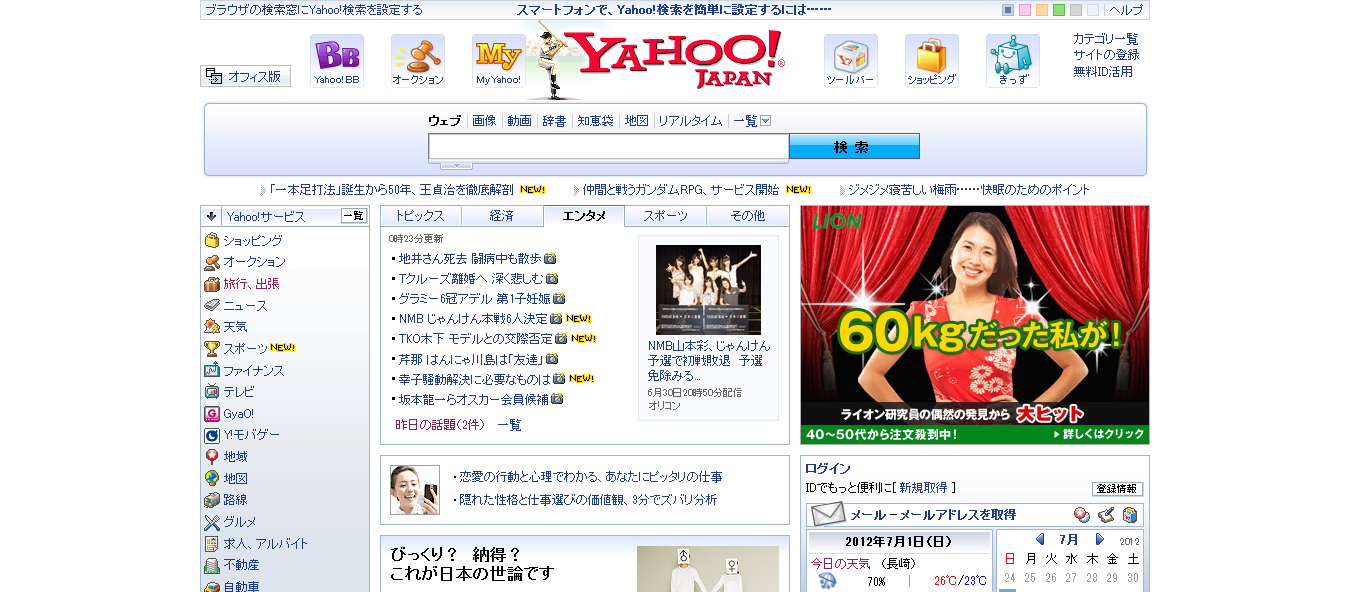This screenshot has width=1349, height=592.
Task: Switch to the その他 tab
Action: (747, 216)
